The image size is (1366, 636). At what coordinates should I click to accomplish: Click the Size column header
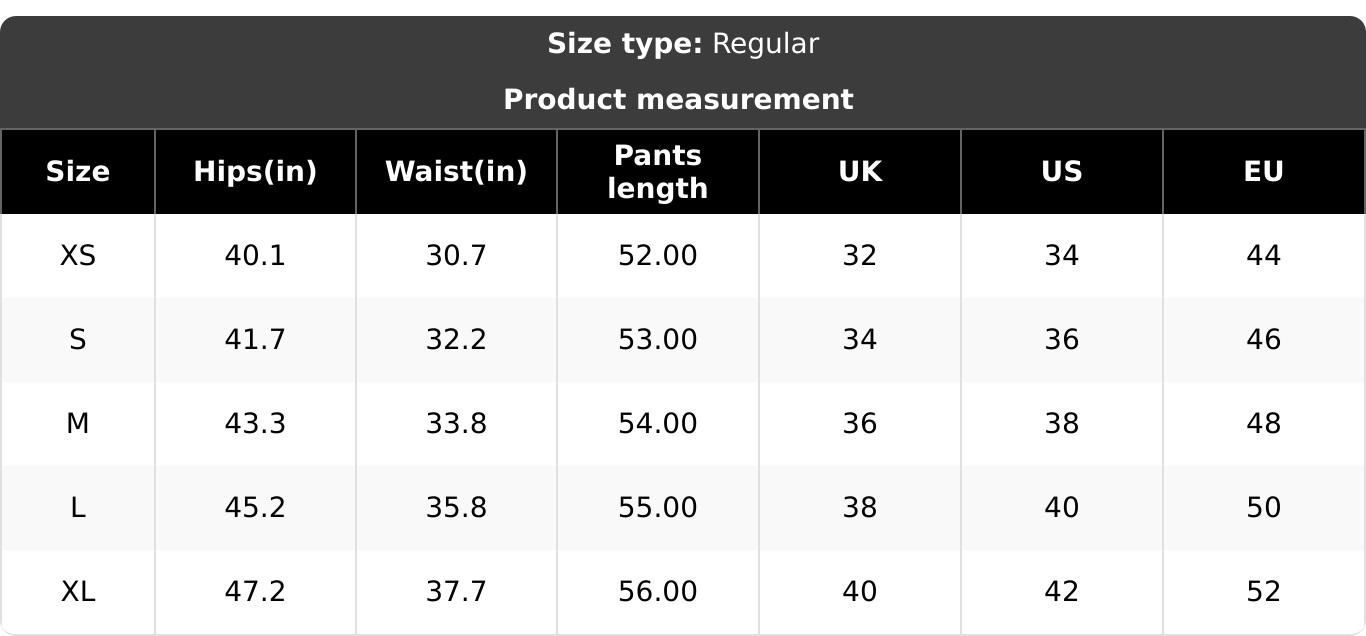tap(78, 172)
